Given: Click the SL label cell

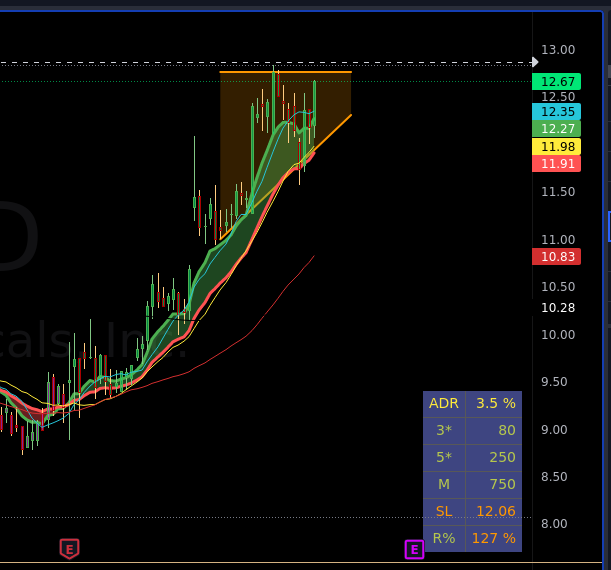Looking at the screenshot, I should 444,512.
